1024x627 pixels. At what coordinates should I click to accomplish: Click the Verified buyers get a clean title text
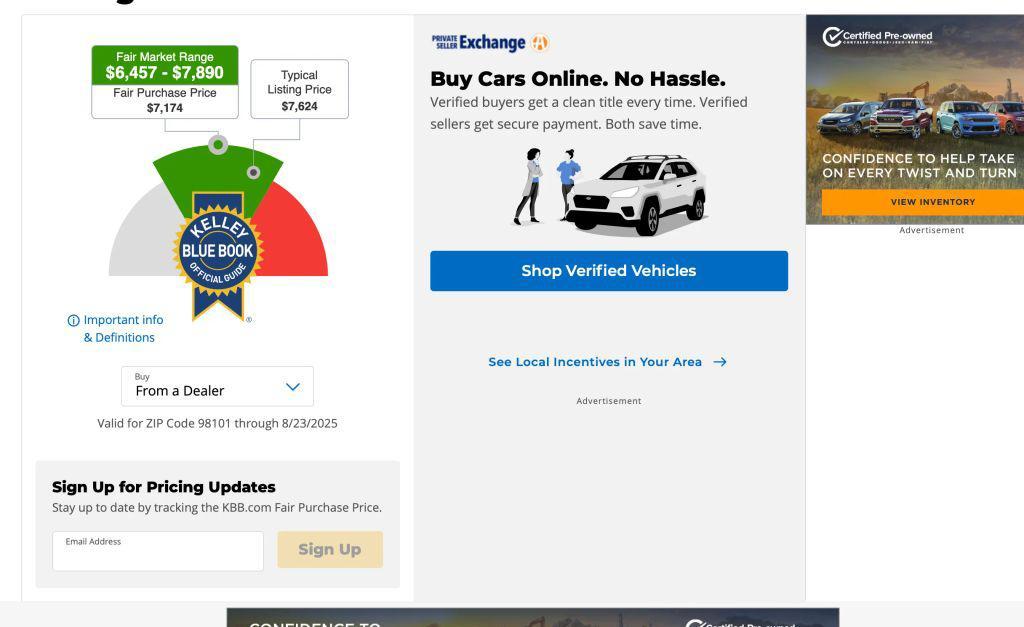click(589, 113)
